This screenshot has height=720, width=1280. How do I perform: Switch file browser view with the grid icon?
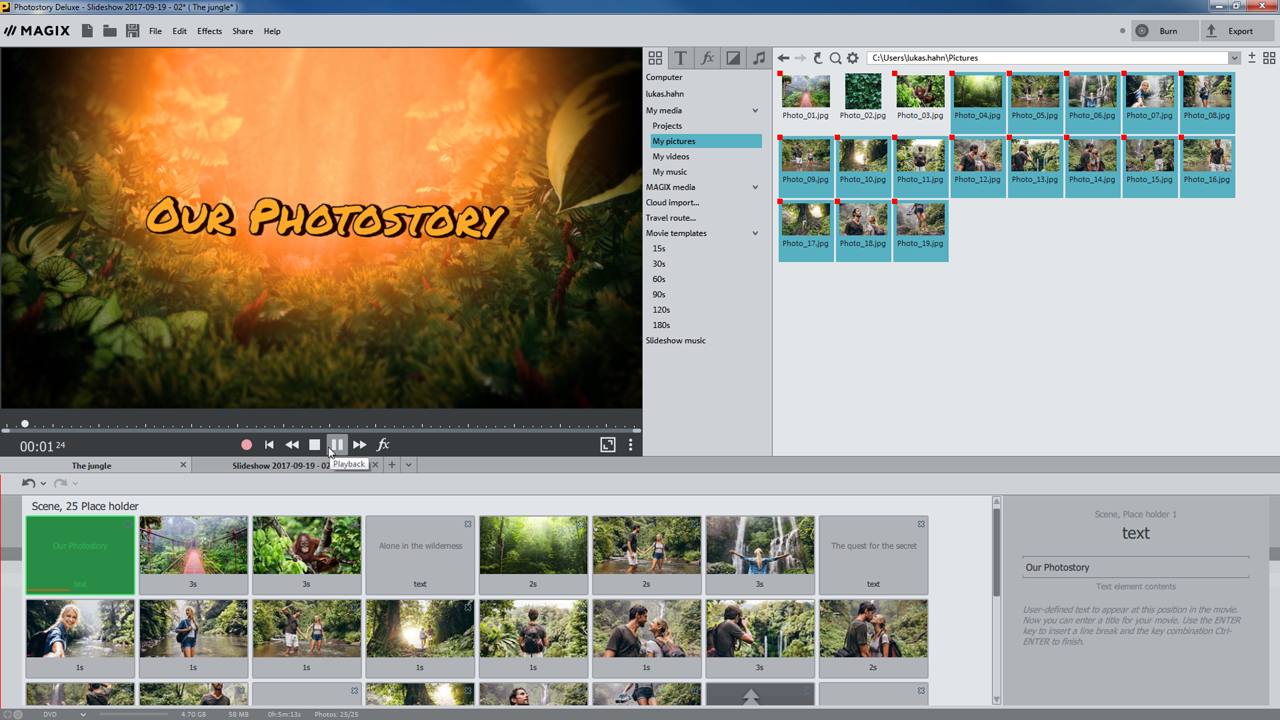tap(1270, 58)
